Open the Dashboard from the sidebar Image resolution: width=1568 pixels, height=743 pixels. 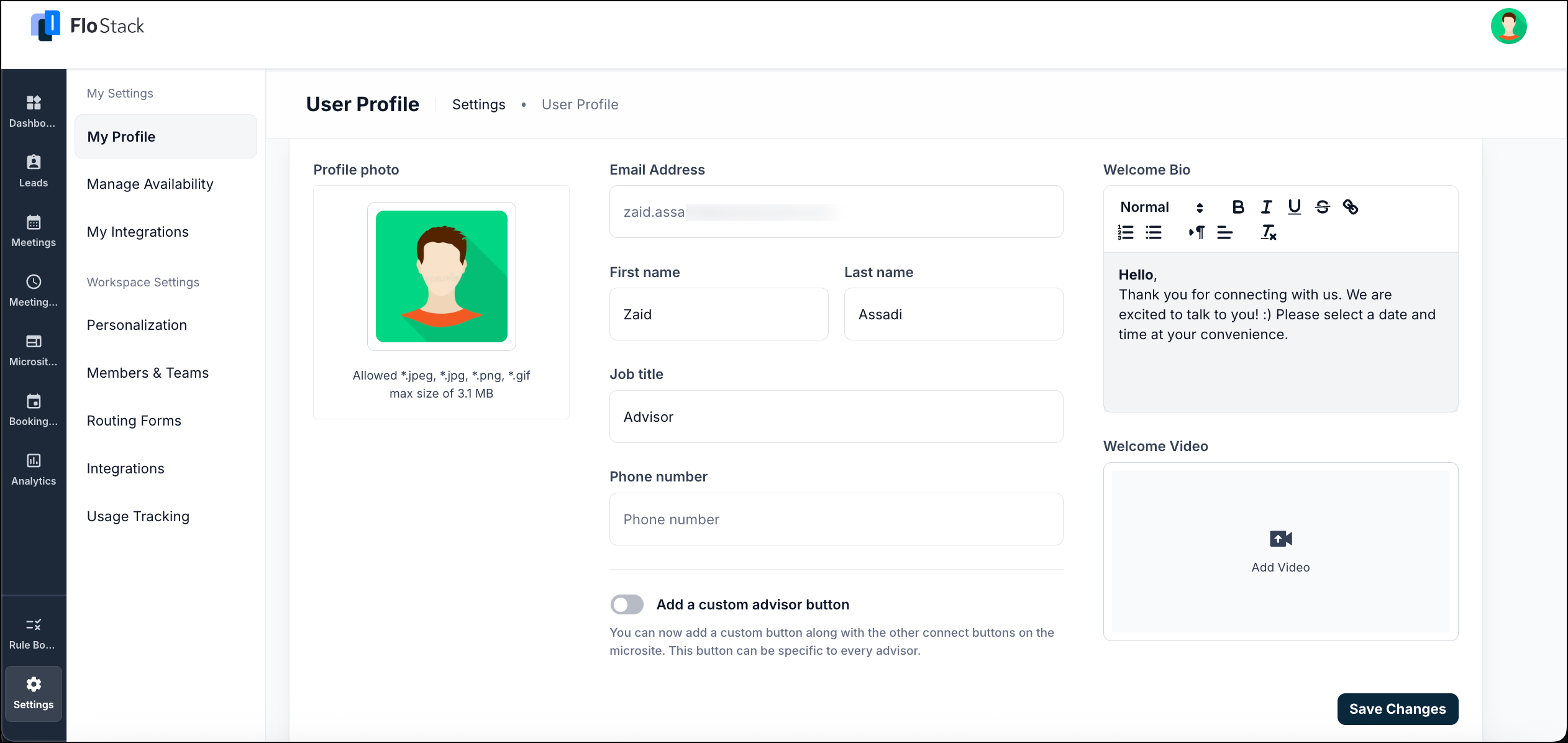click(x=33, y=112)
